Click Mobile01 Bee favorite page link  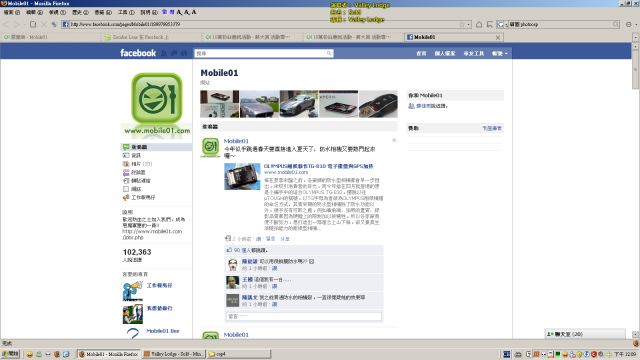[x=162, y=331]
